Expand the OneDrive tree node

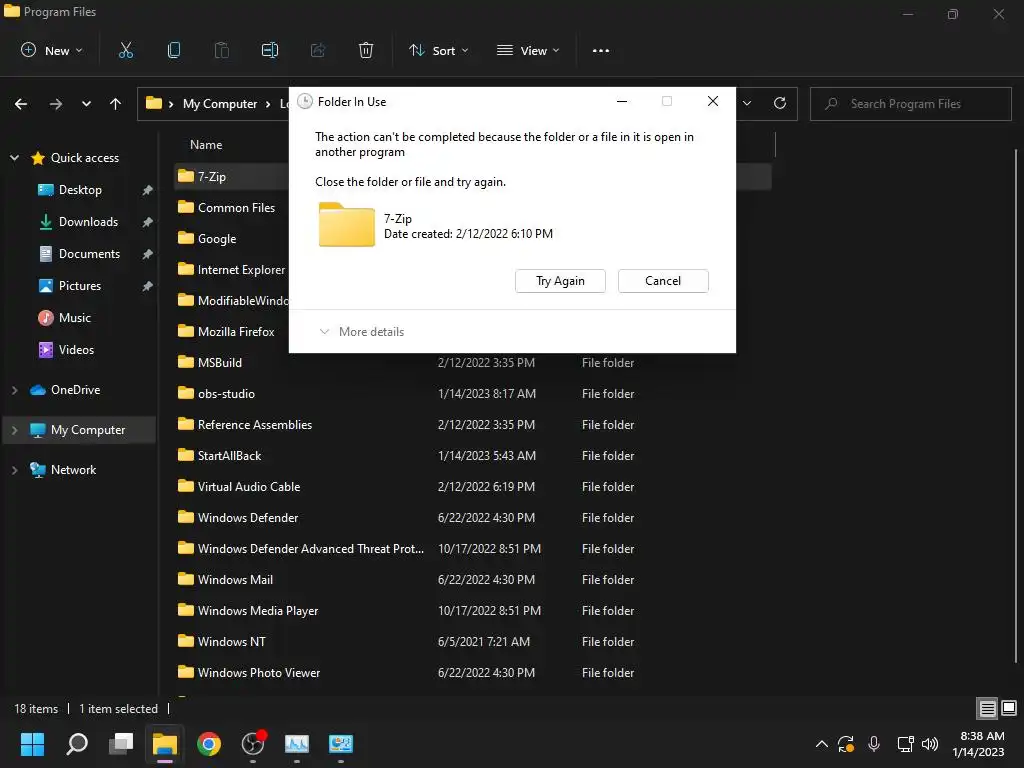click(14, 390)
